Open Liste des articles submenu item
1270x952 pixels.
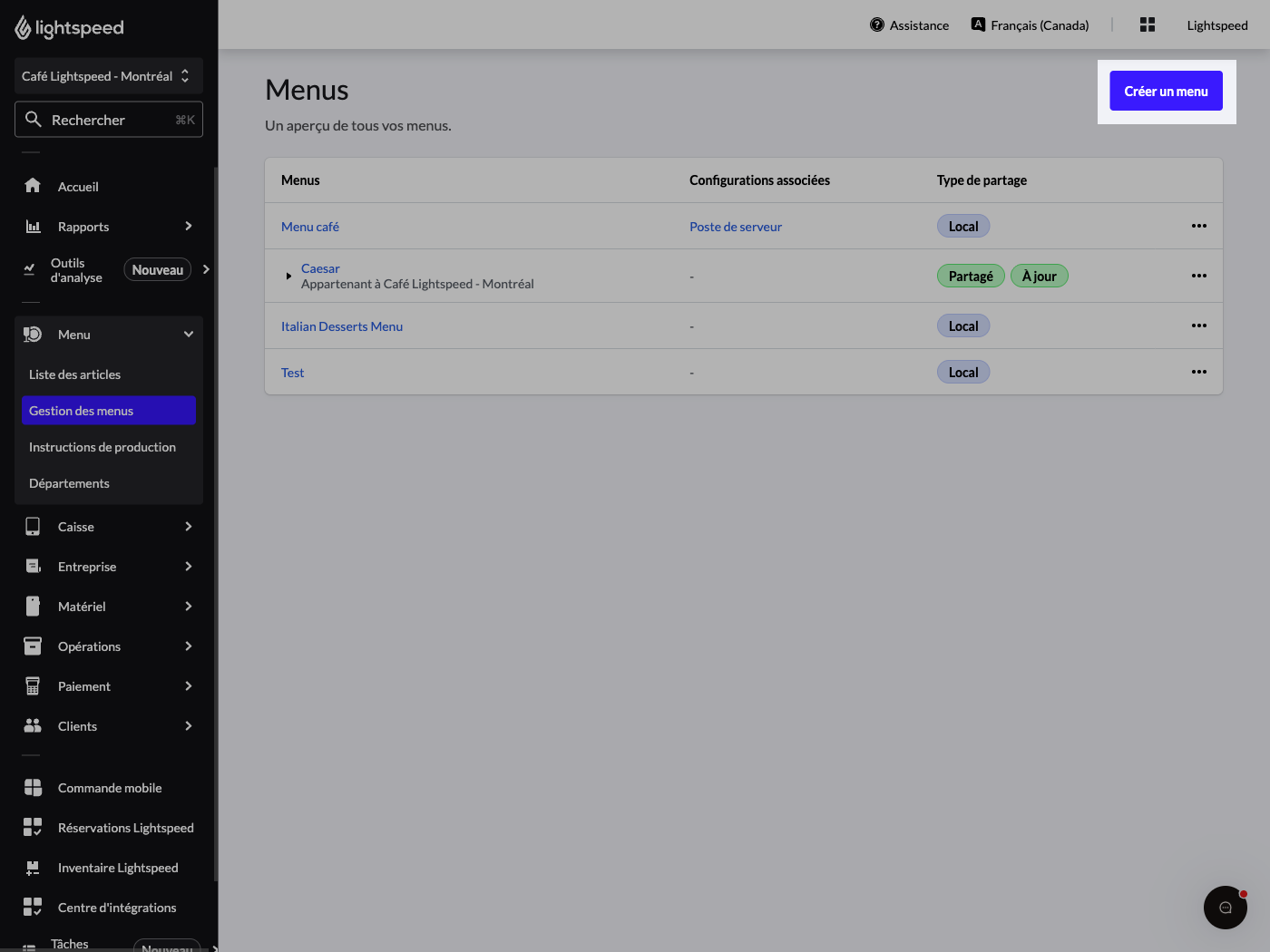(x=109, y=374)
